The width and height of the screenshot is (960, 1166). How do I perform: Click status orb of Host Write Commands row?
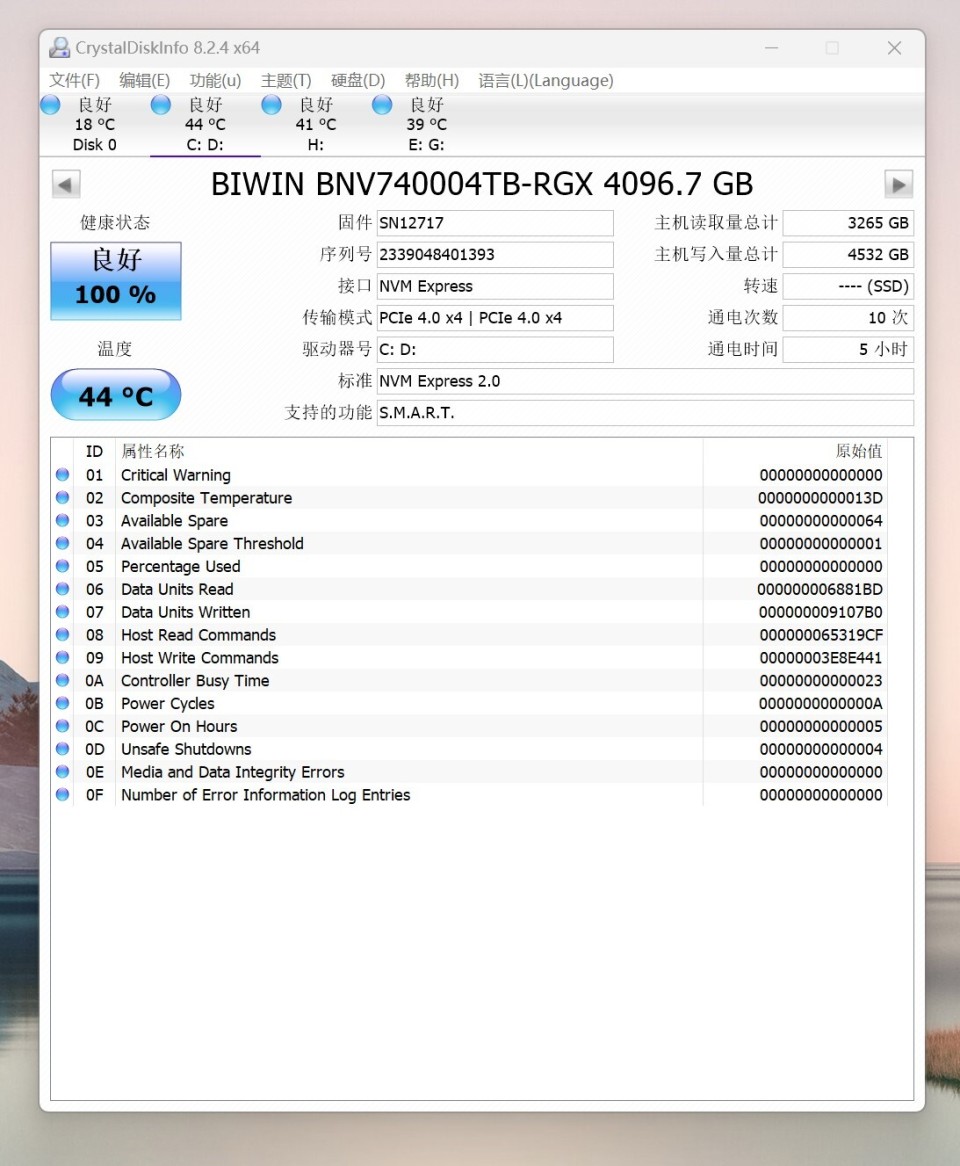click(x=62, y=657)
